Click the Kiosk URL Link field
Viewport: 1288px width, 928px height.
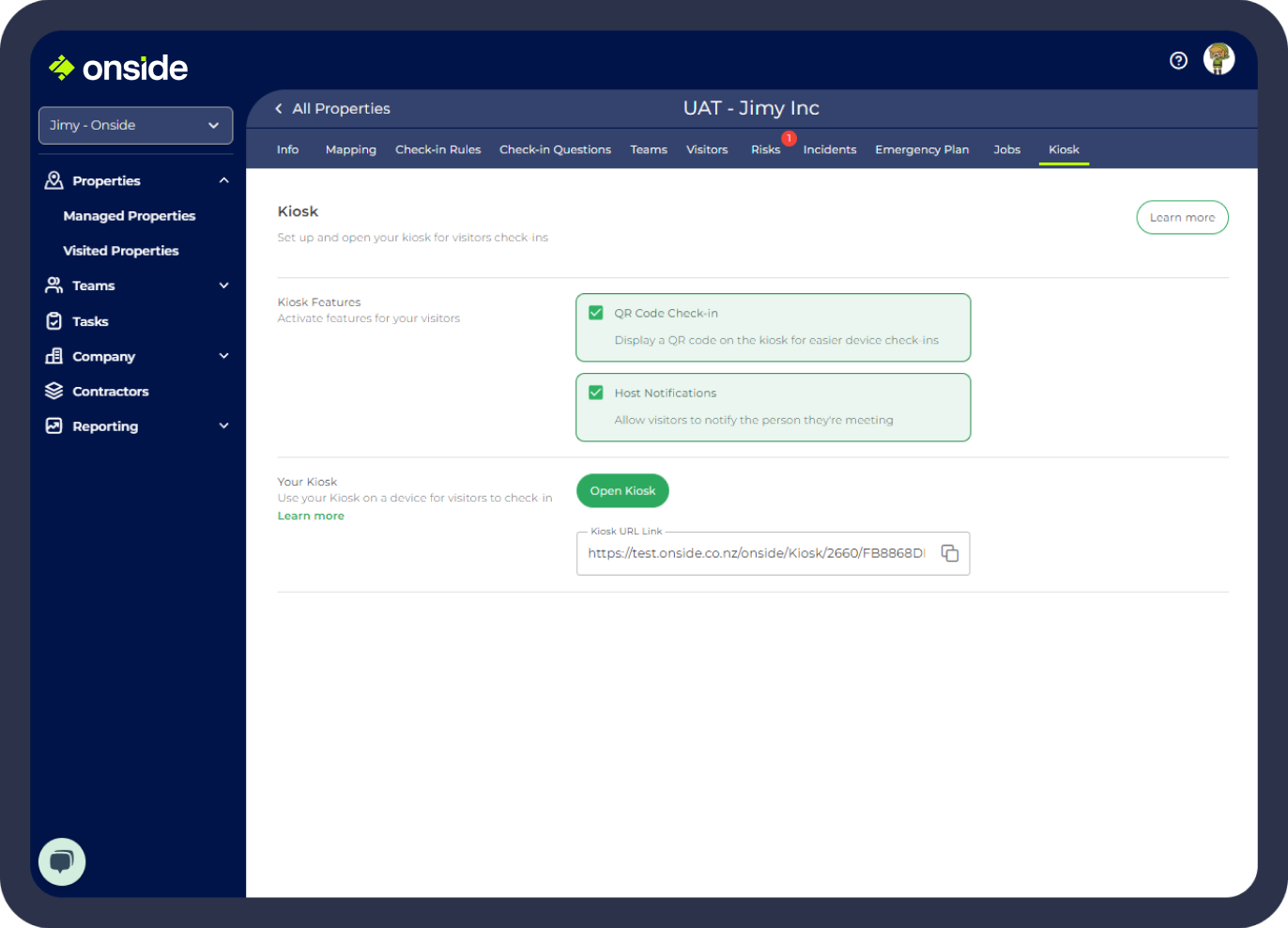point(756,553)
